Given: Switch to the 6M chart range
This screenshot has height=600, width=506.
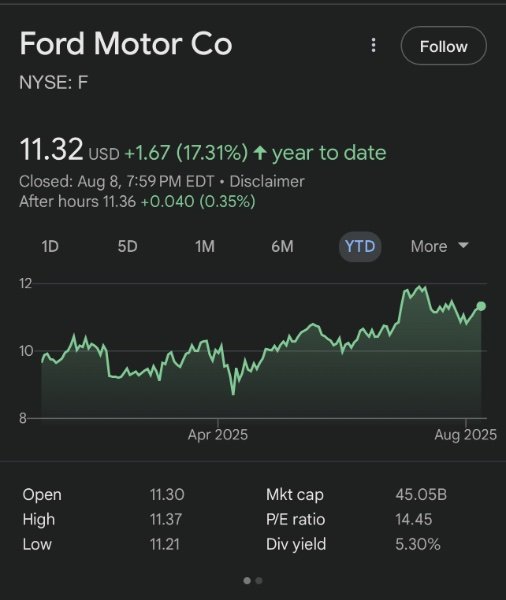Looking at the screenshot, I should coord(282,246).
